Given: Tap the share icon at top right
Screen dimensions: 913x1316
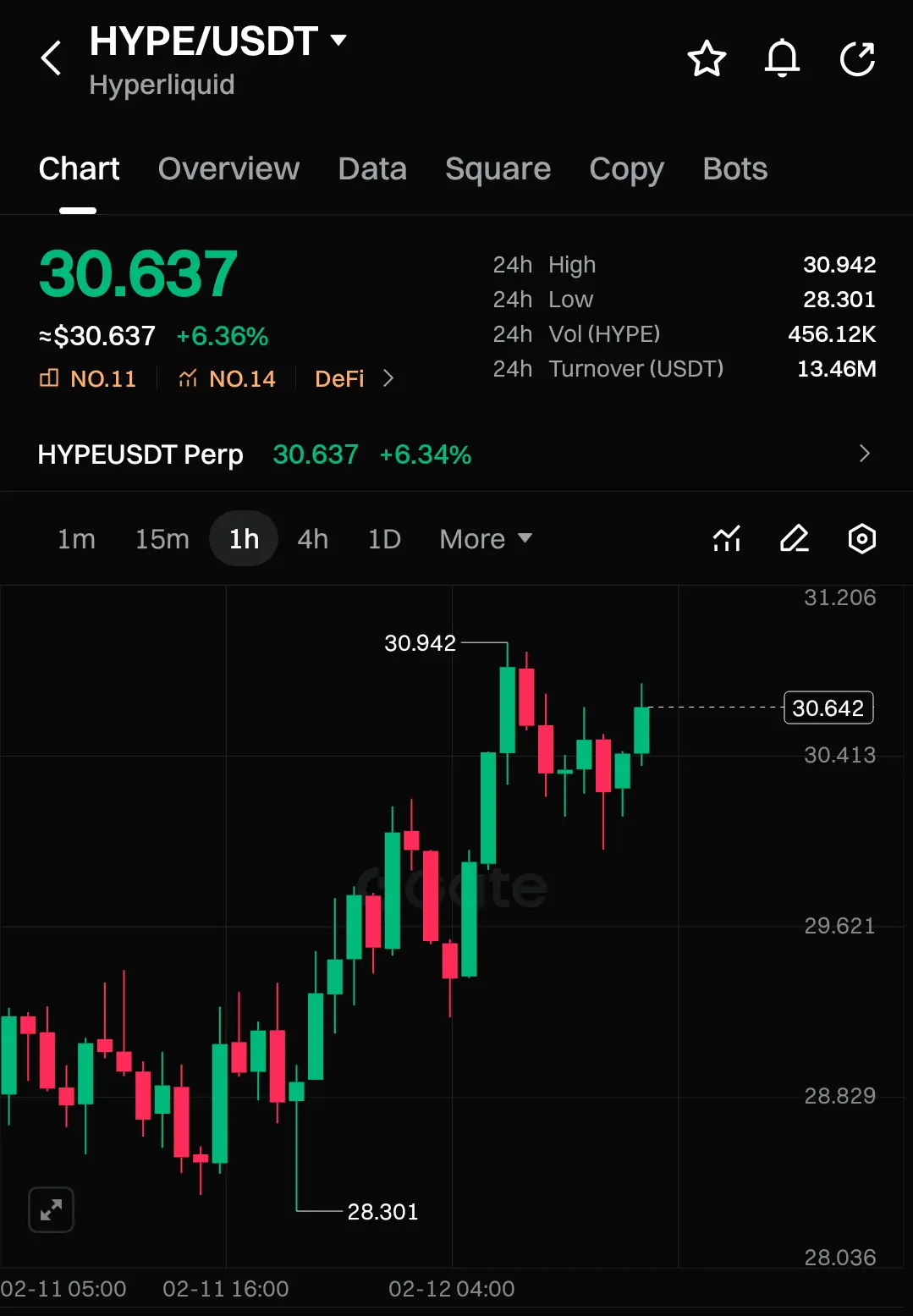Looking at the screenshot, I should [x=857, y=58].
